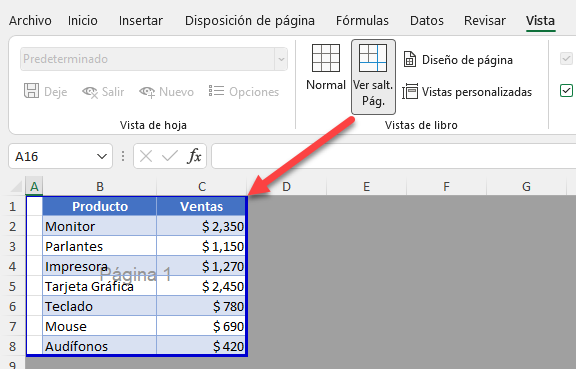Click the Deje sheet view save icon
Screen dimensions: 576x369
click(31, 91)
